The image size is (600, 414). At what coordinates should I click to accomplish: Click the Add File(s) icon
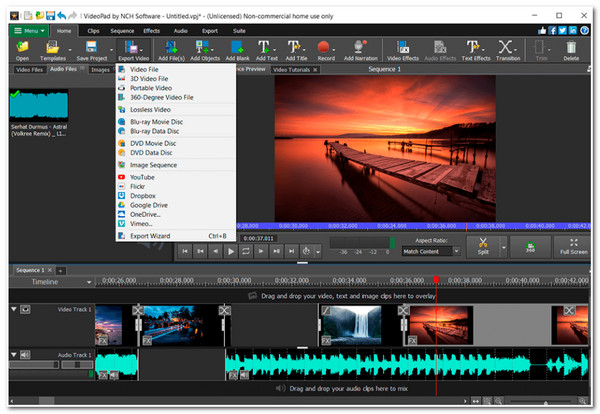171,51
